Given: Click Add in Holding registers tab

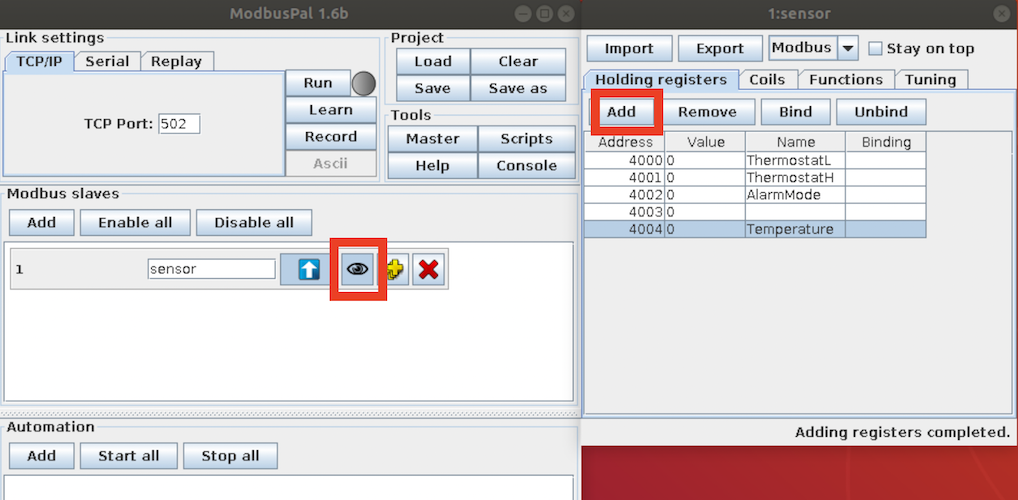Looking at the screenshot, I should pyautogui.click(x=621, y=112).
